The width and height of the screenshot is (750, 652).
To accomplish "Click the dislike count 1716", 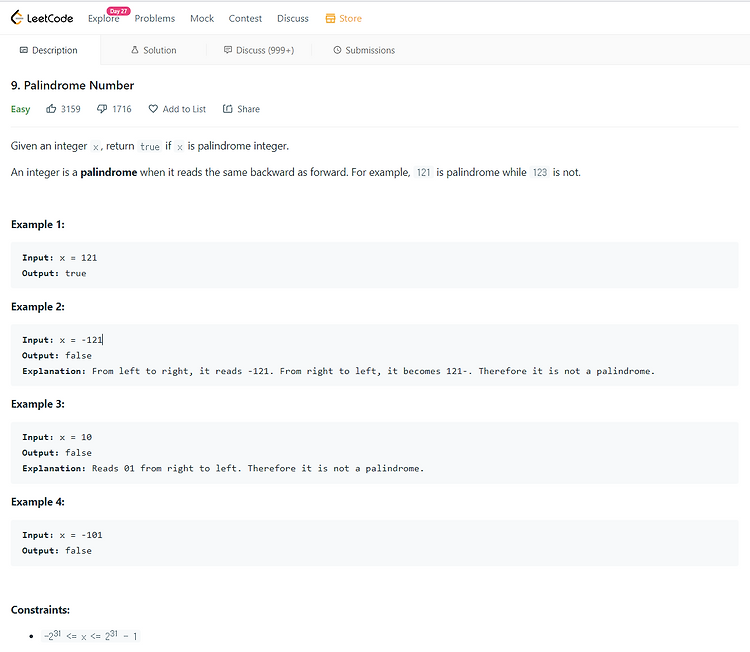I will coord(121,109).
